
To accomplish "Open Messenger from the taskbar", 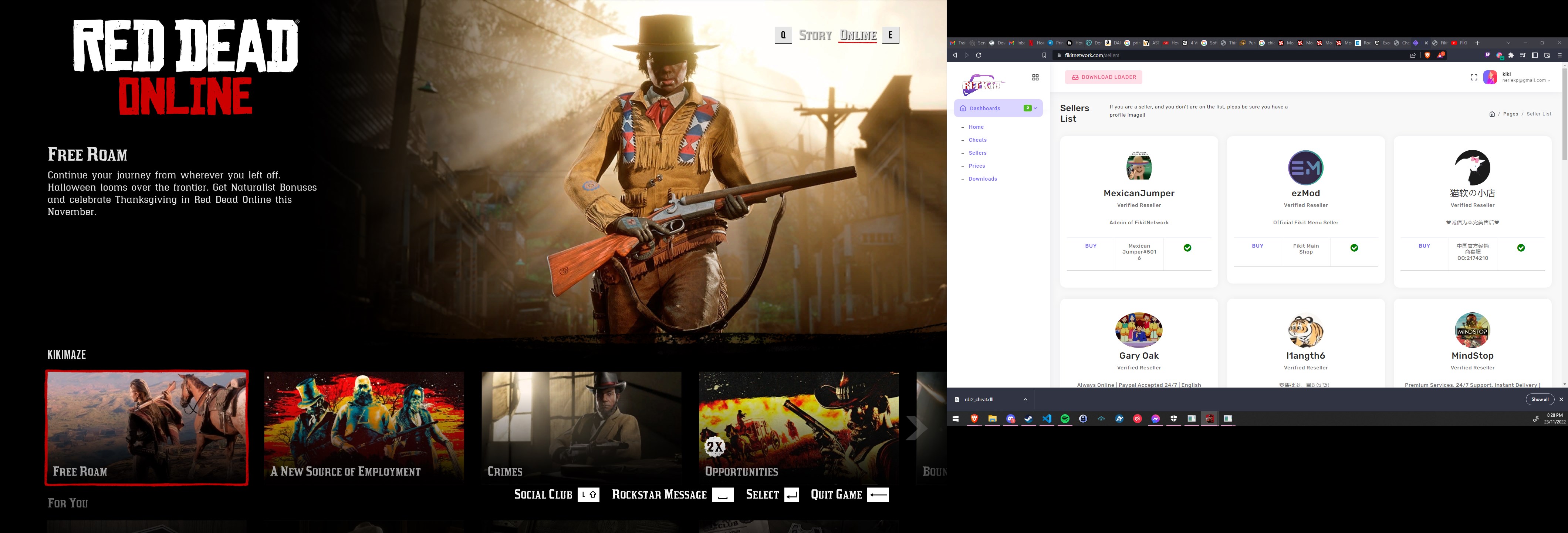I will click(x=1155, y=419).
